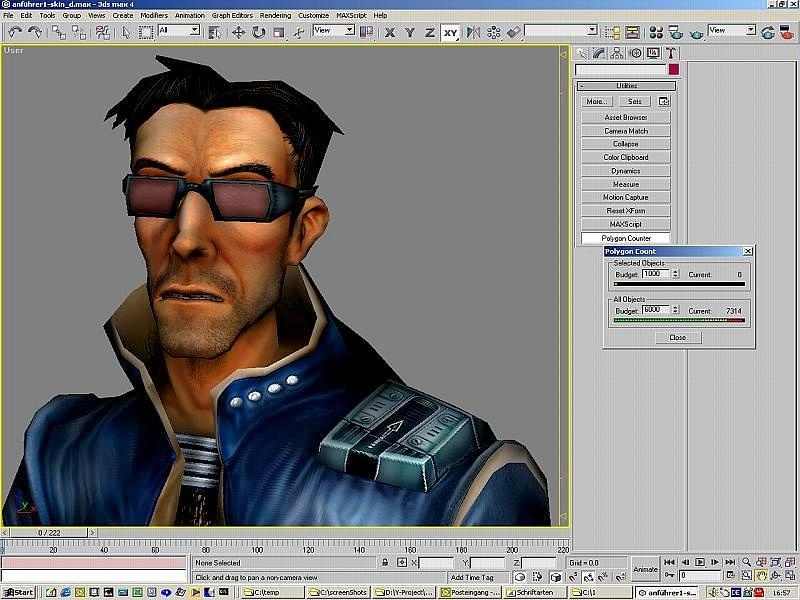Toggle the XY plane constraint
The width and height of the screenshot is (800, 600).
click(450, 32)
